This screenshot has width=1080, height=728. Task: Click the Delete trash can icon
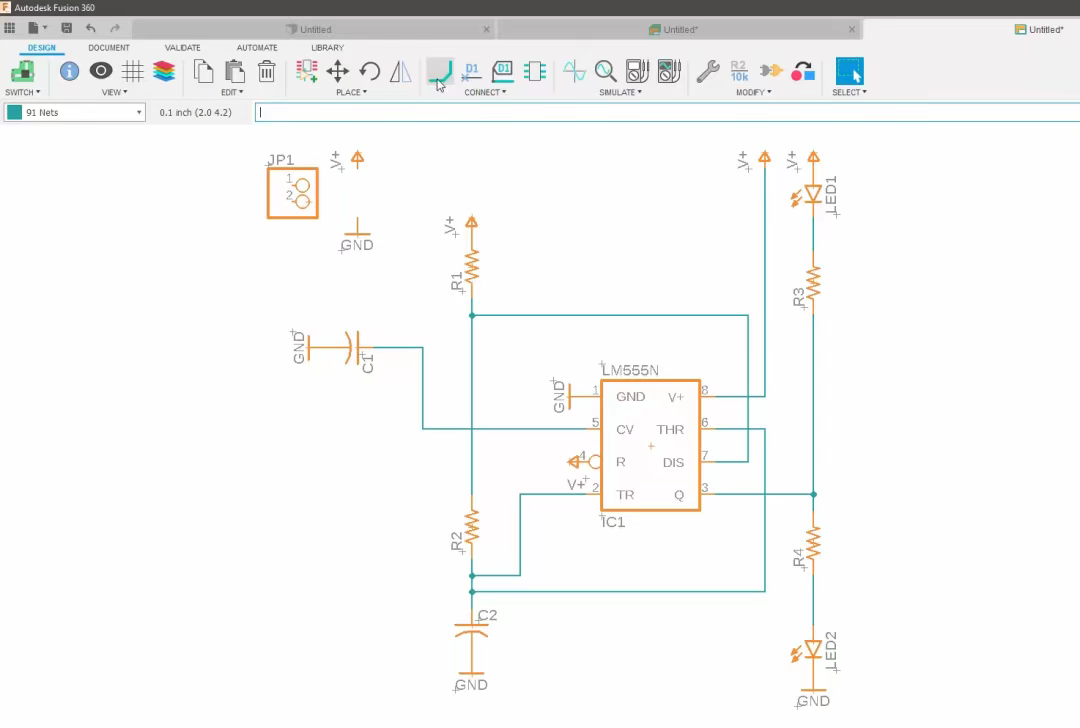[x=266, y=71]
